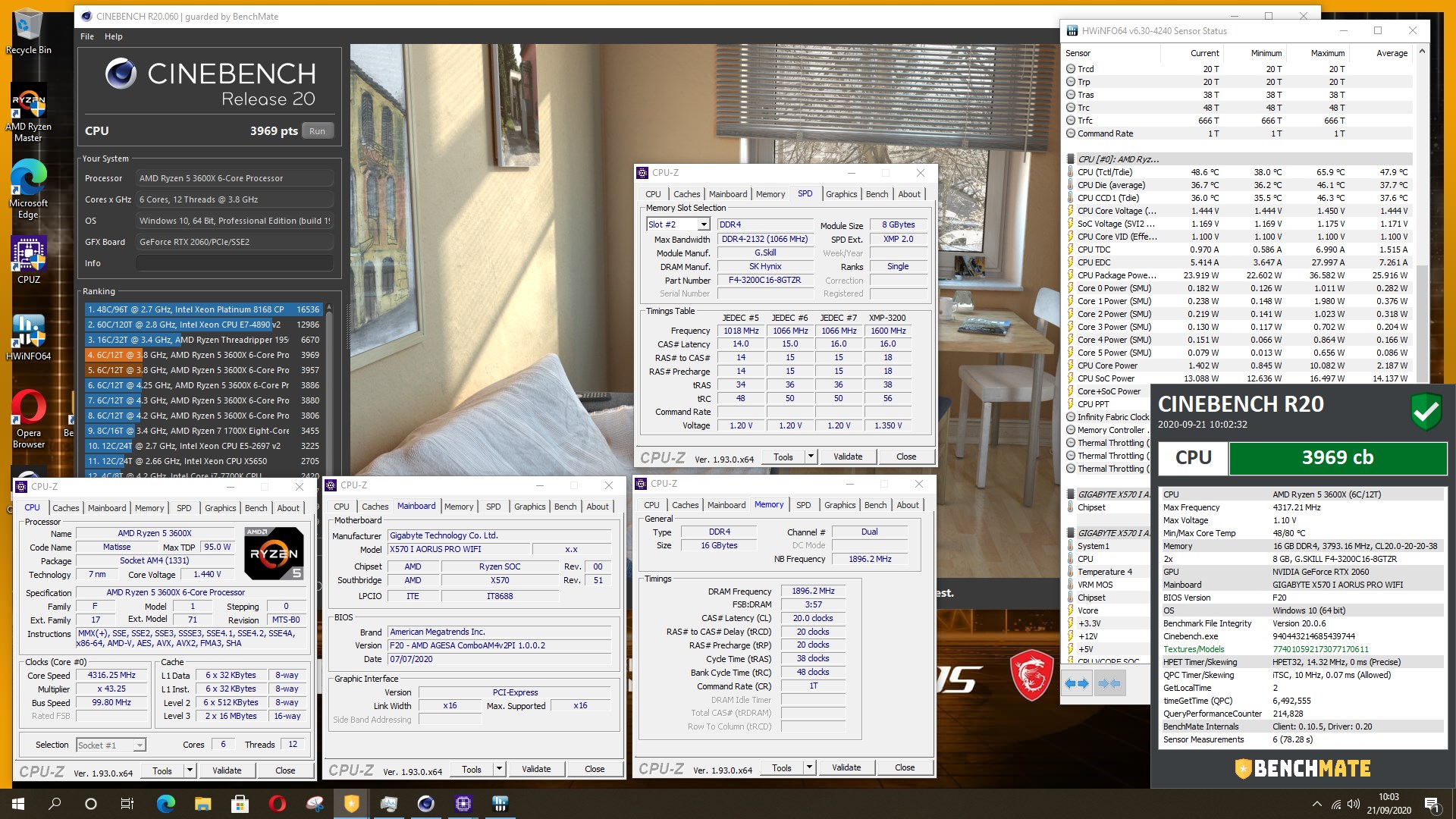Open the Windows Start menu
The height and width of the screenshot is (819, 1456).
[x=18, y=804]
